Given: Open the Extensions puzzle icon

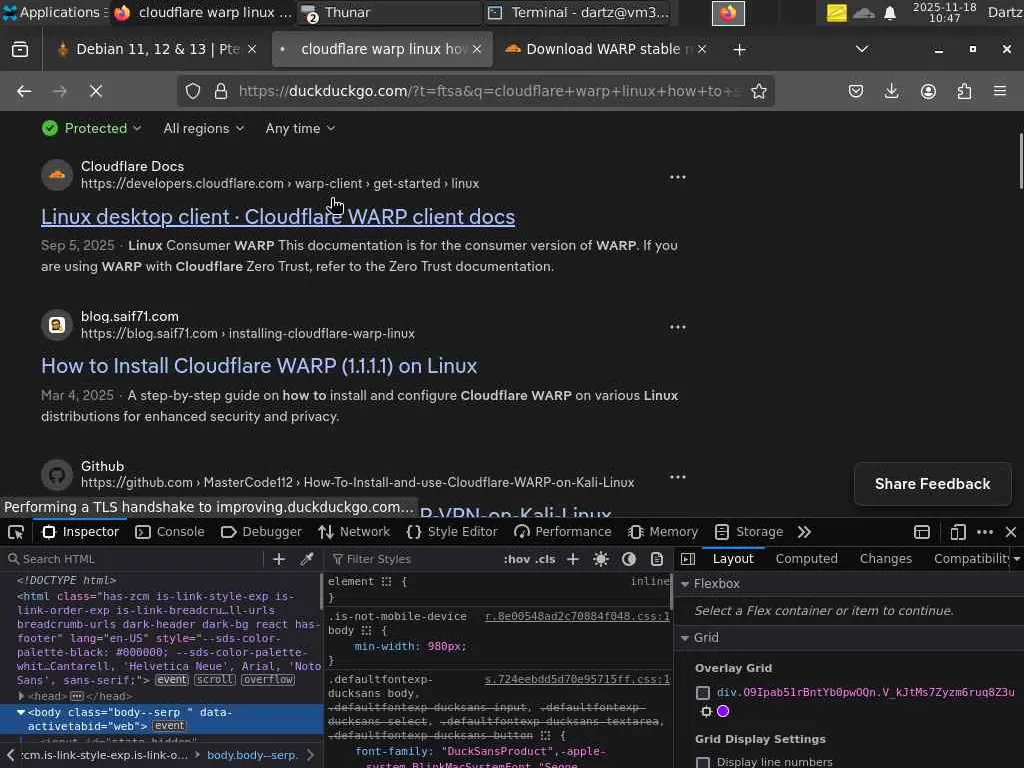Looking at the screenshot, I should coord(964,91).
